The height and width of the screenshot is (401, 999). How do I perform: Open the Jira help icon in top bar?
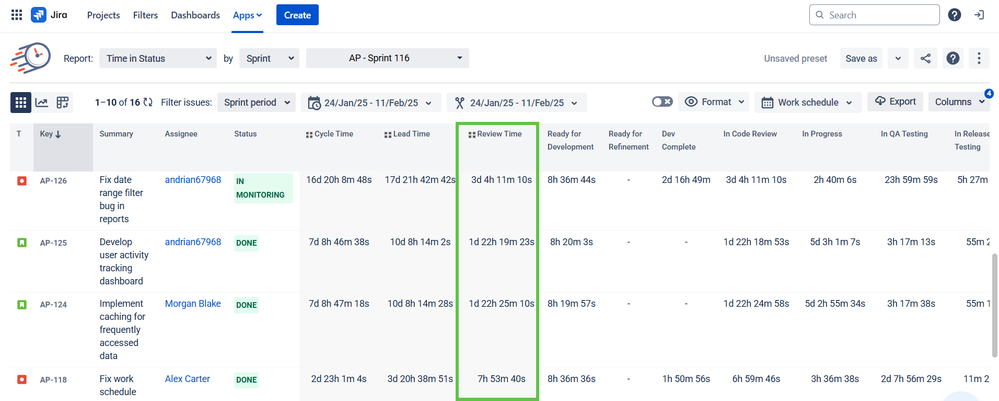[954, 15]
